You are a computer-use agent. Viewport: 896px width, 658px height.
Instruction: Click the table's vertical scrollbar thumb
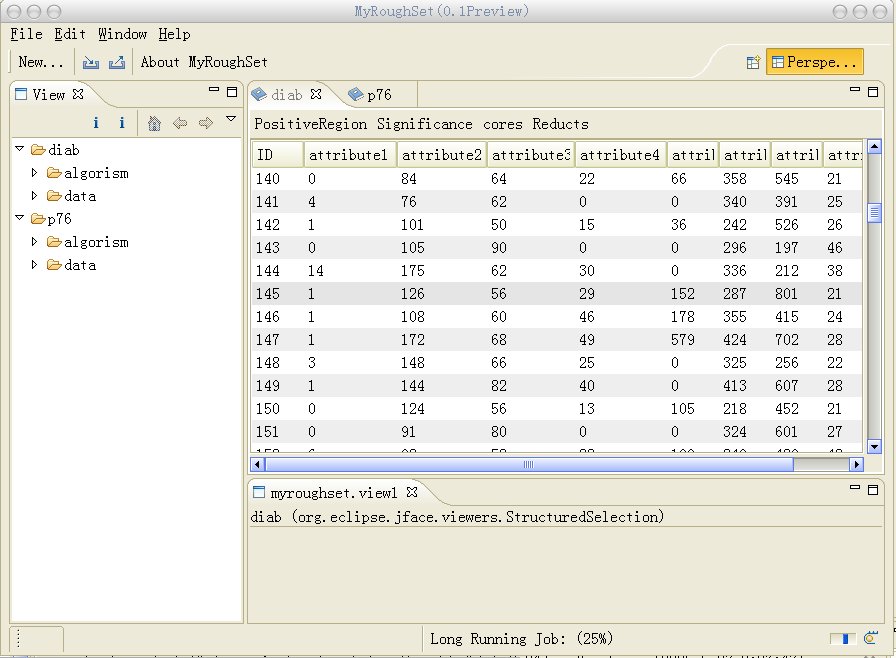click(x=874, y=212)
